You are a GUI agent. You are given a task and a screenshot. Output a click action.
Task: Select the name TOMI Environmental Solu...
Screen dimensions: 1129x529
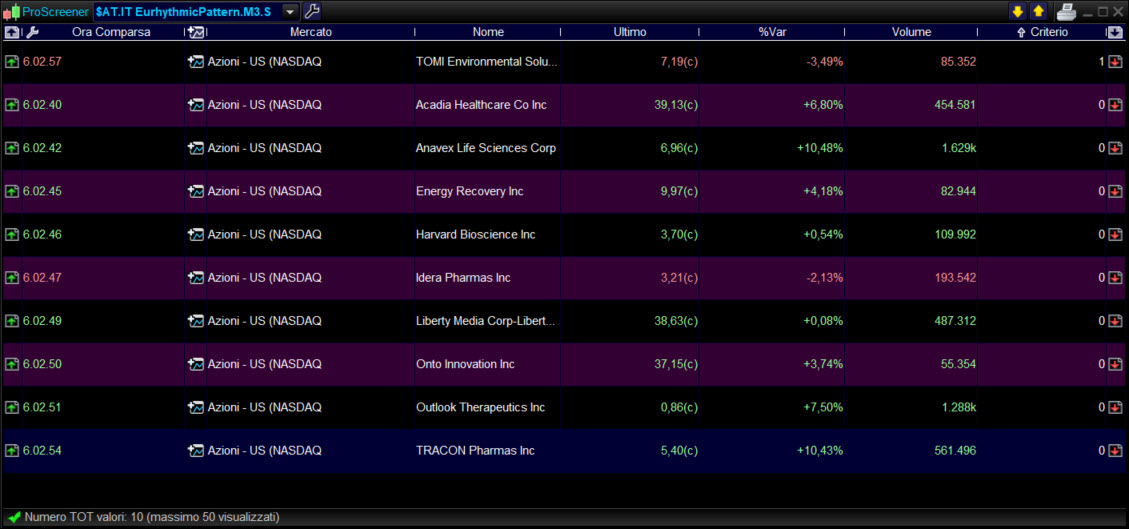coord(487,62)
